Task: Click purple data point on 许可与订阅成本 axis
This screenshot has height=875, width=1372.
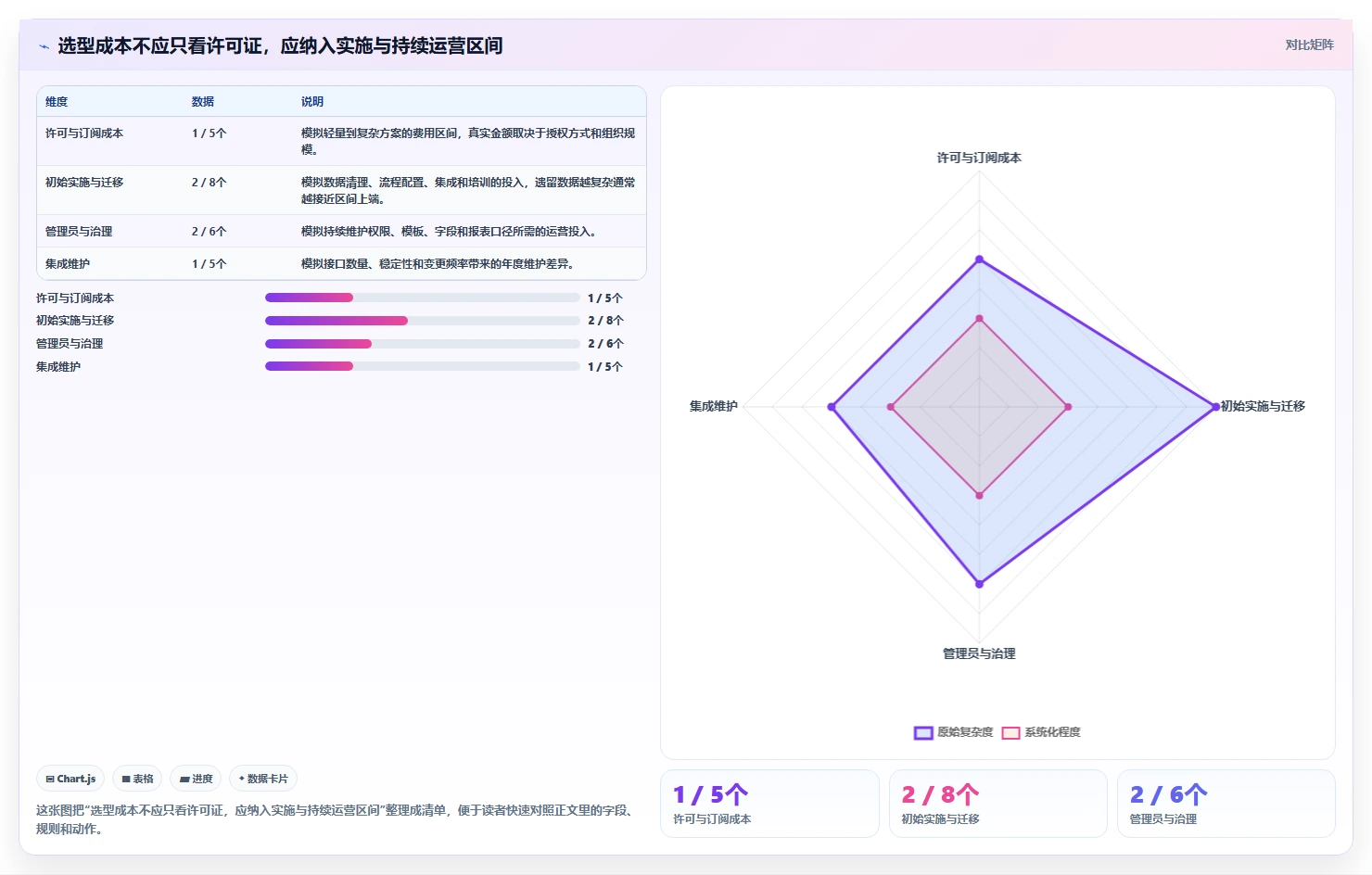Action: click(x=979, y=260)
